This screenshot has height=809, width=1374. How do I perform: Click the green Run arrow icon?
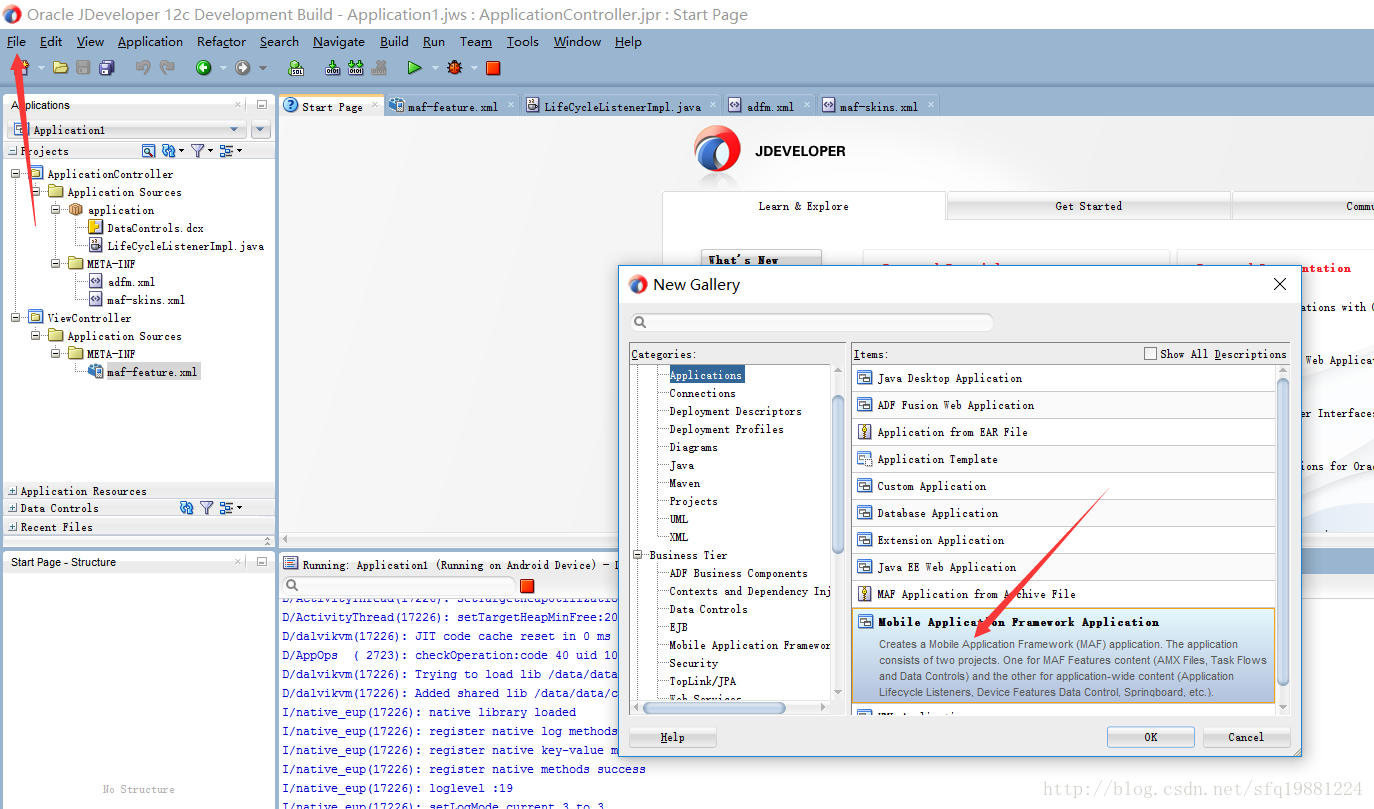click(414, 68)
